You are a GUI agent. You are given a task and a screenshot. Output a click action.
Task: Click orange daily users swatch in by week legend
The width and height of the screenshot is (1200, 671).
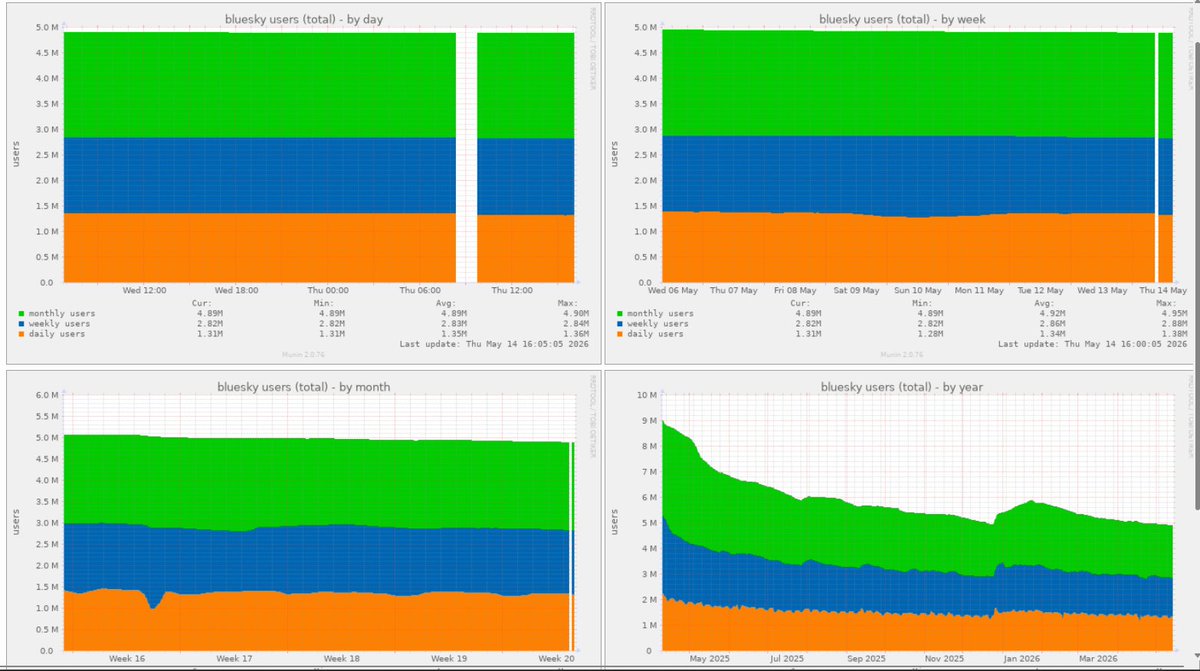tap(620, 334)
